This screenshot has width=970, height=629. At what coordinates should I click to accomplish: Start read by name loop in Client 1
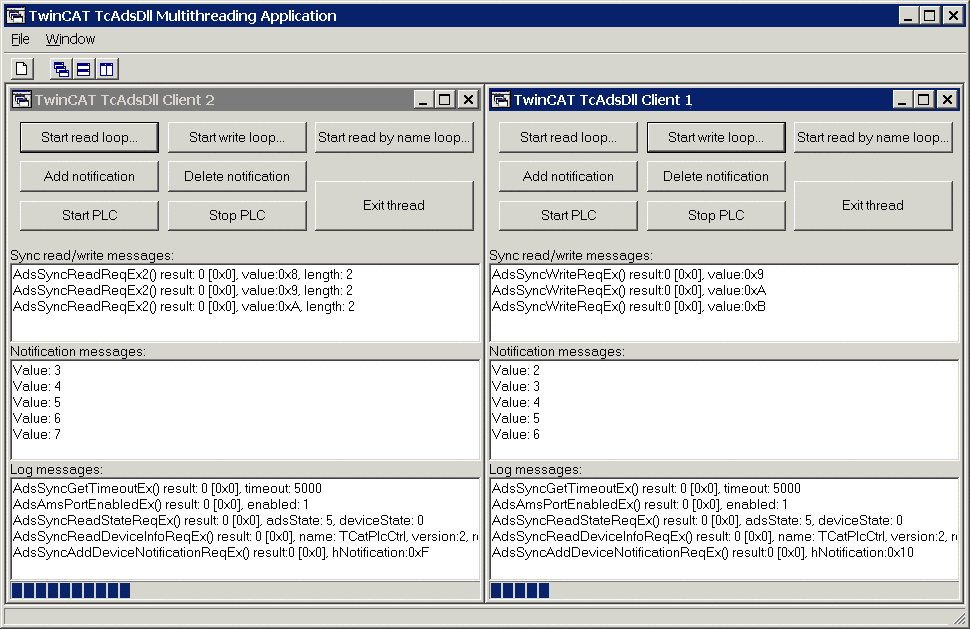873,137
